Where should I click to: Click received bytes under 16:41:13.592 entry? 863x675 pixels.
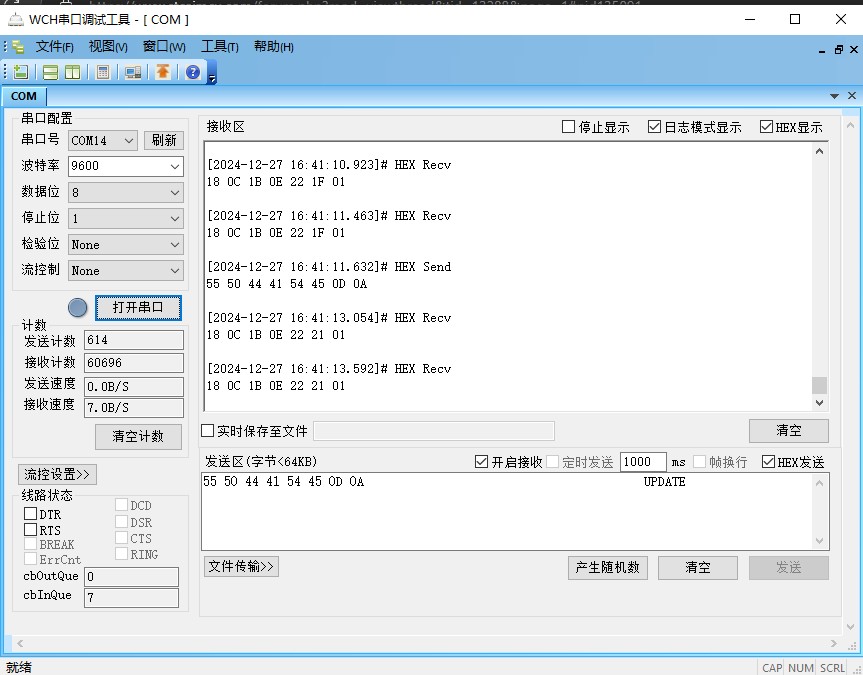[276, 386]
